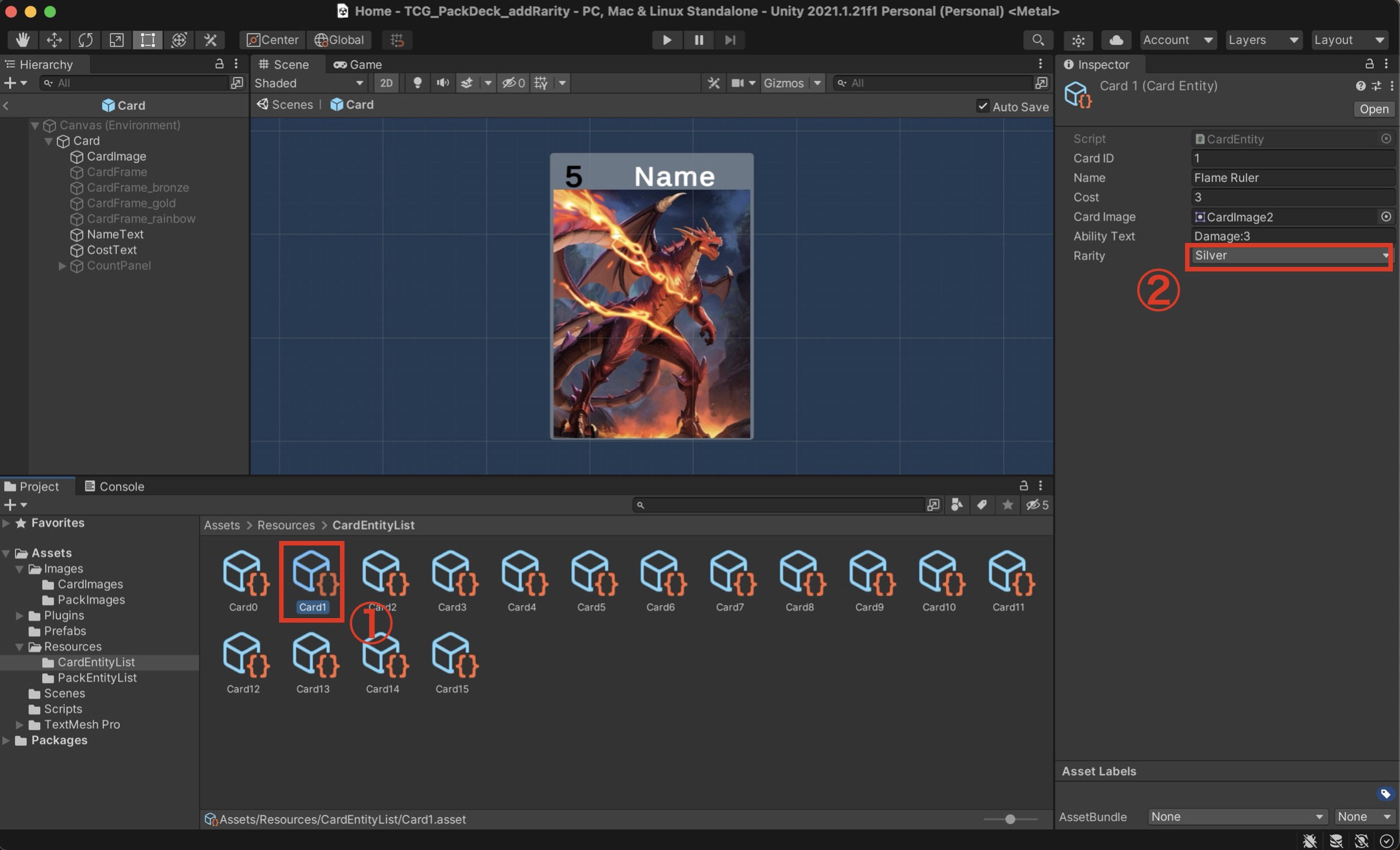This screenshot has height=850, width=1400.
Task: Uncheck the Auto Save checkbox
Action: tap(982, 106)
